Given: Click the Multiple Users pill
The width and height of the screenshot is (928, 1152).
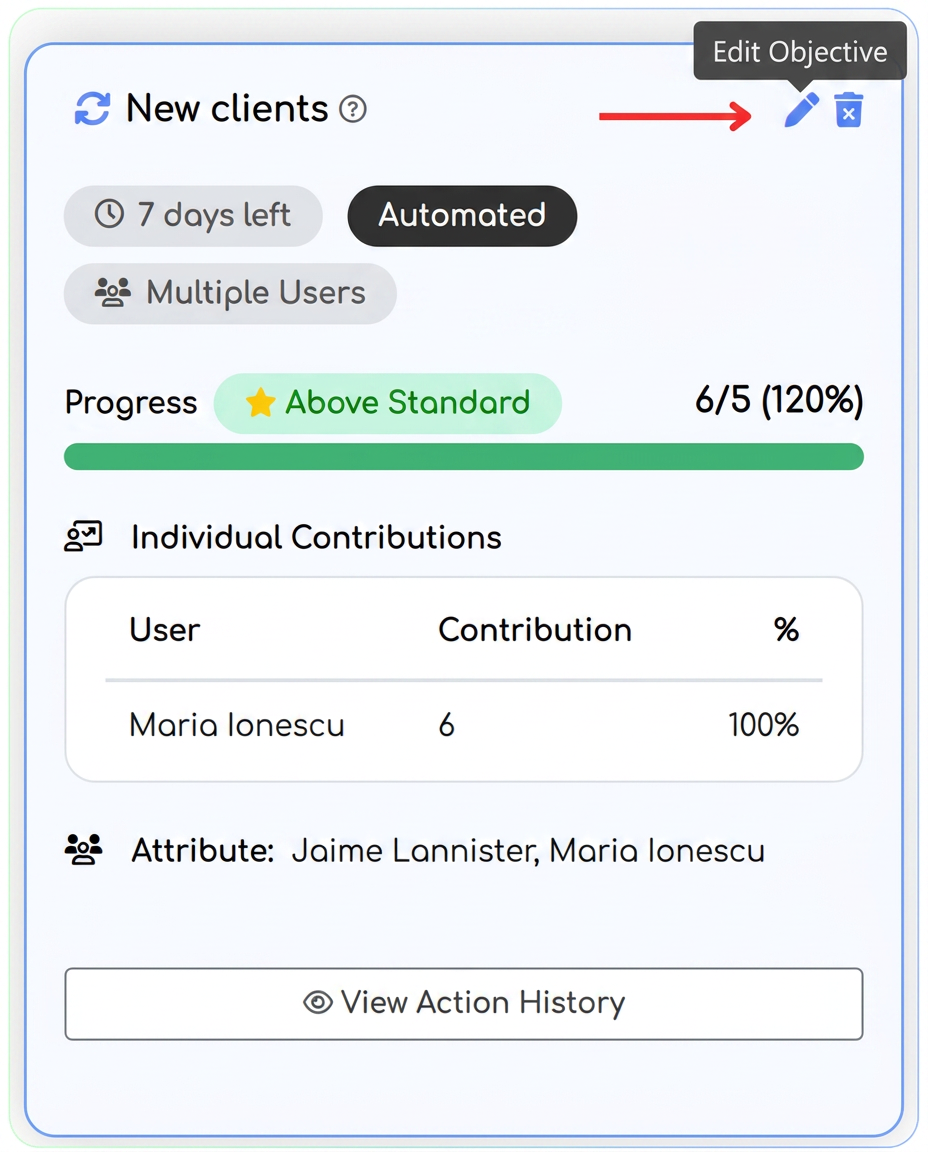Looking at the screenshot, I should pos(230,293).
